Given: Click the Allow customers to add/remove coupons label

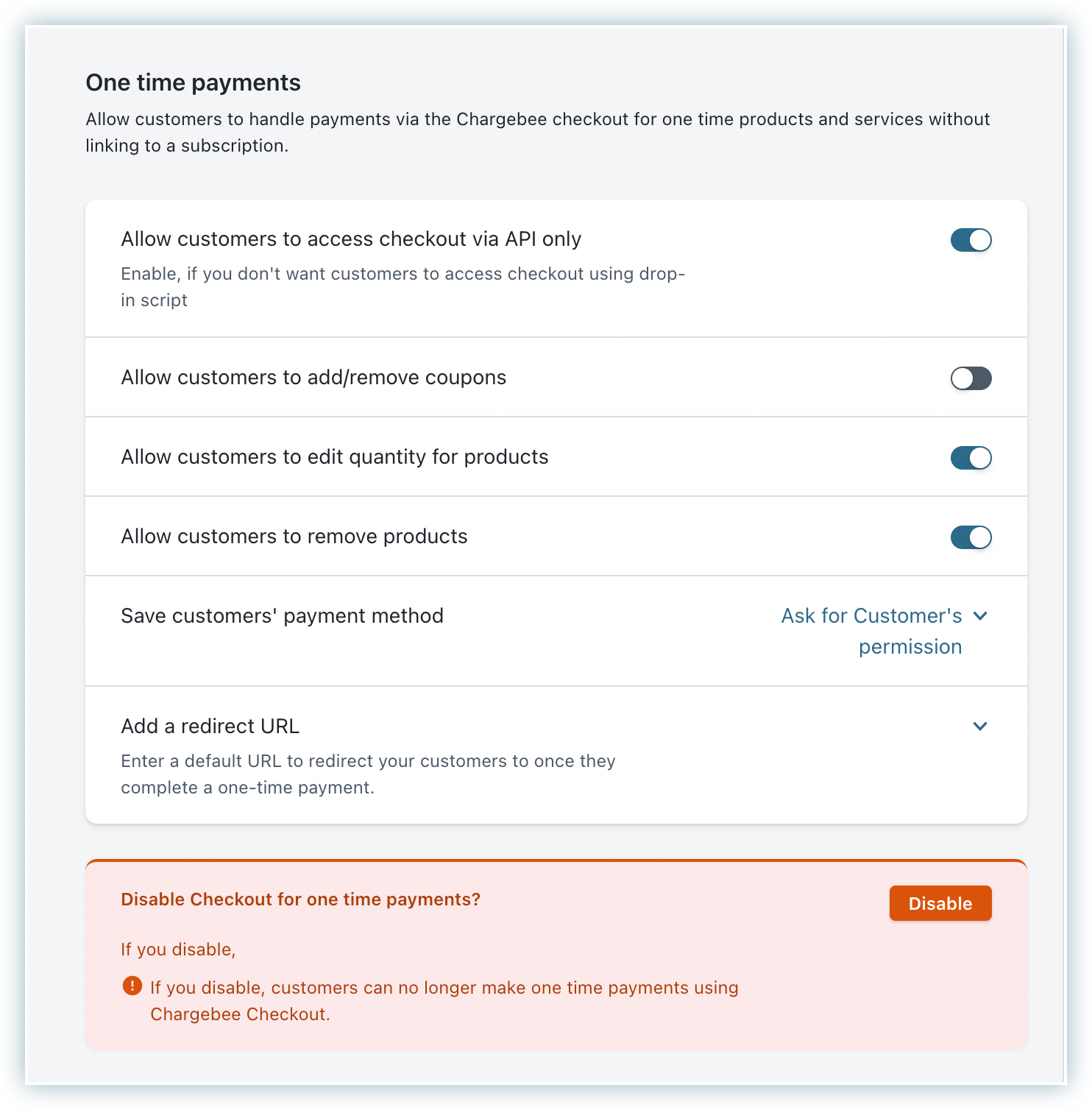Looking at the screenshot, I should [313, 378].
